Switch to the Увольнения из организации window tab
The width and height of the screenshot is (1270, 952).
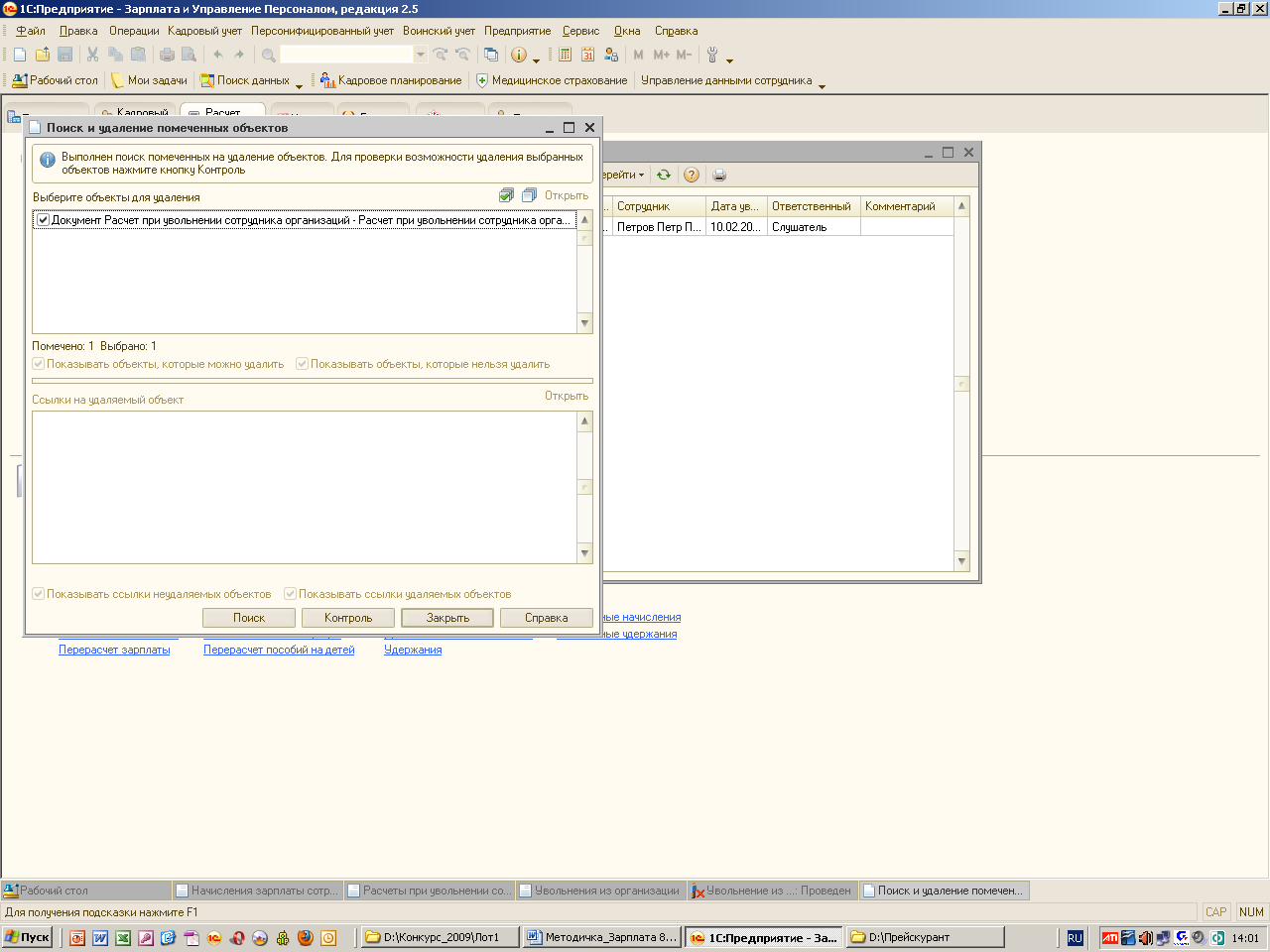point(599,891)
